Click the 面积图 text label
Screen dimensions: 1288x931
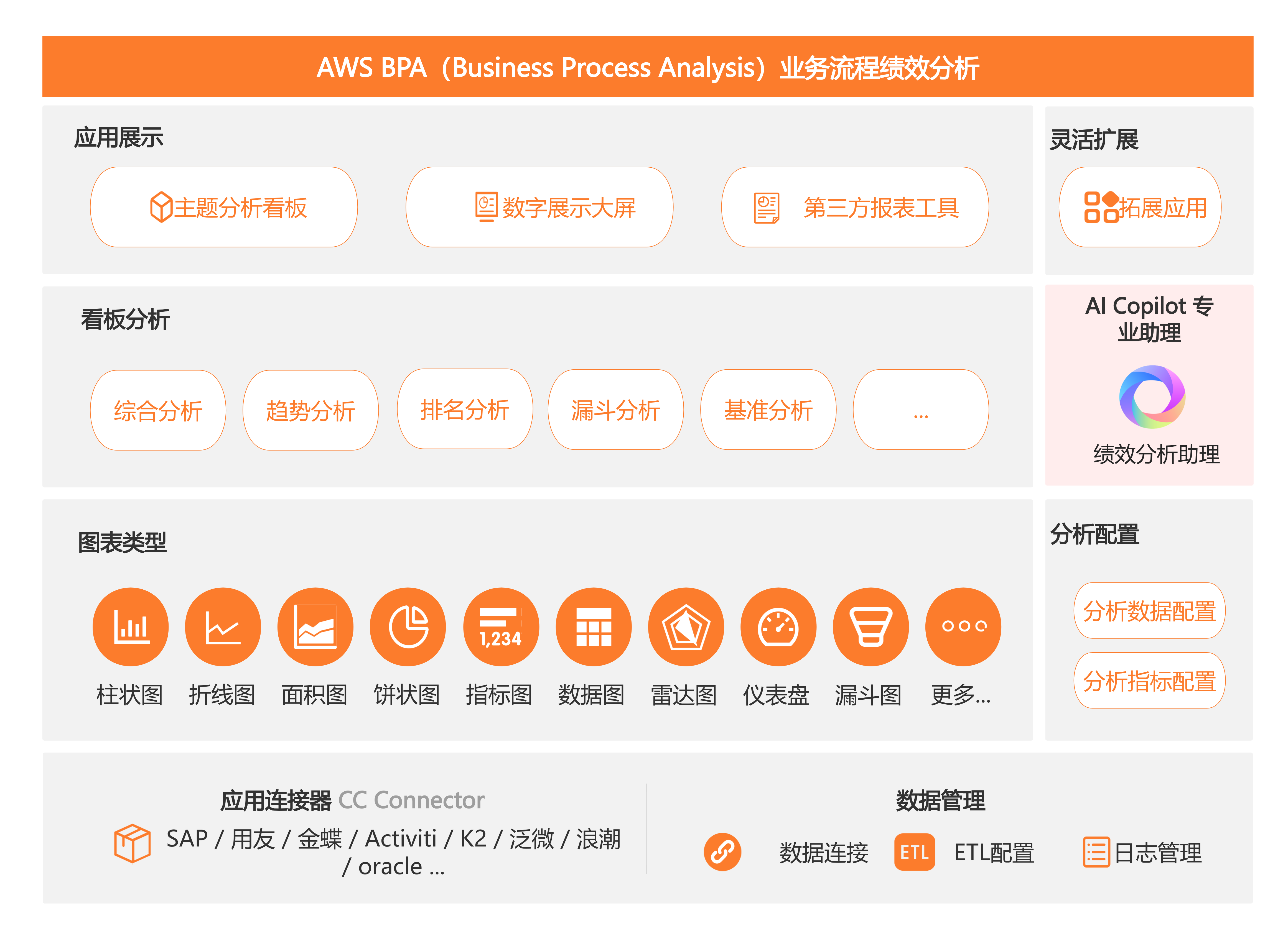[x=315, y=695]
